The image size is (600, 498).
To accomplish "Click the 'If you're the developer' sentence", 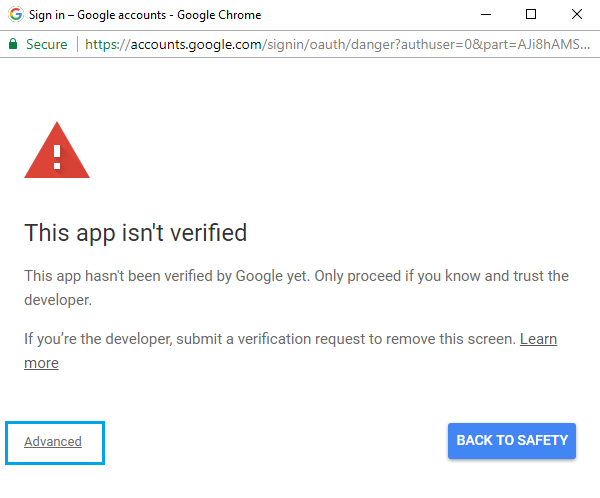I will [270, 339].
